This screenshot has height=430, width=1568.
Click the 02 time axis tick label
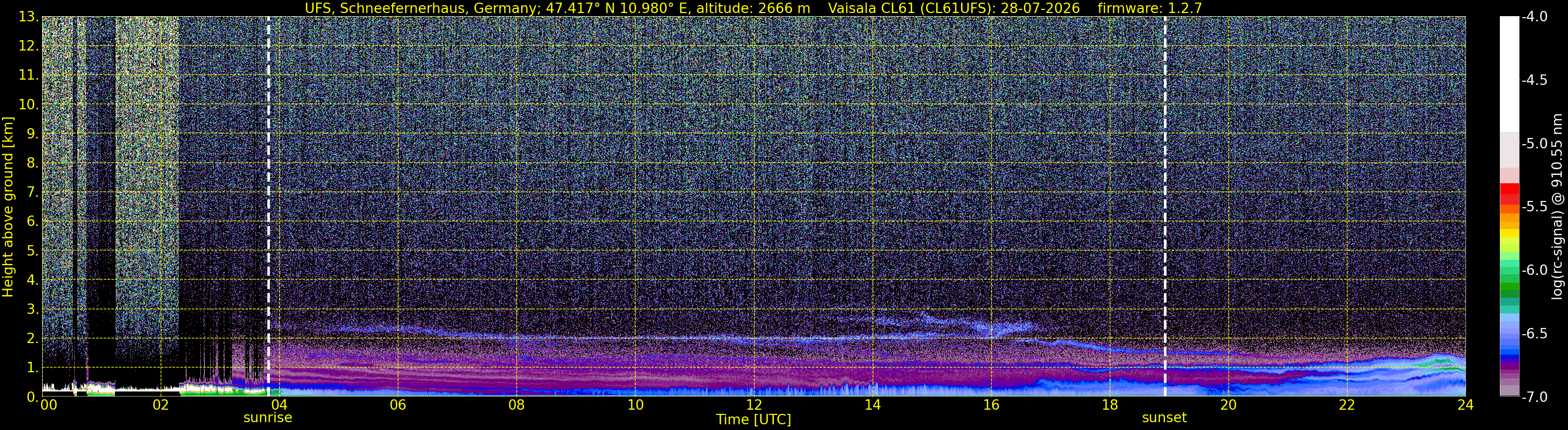pos(160,405)
